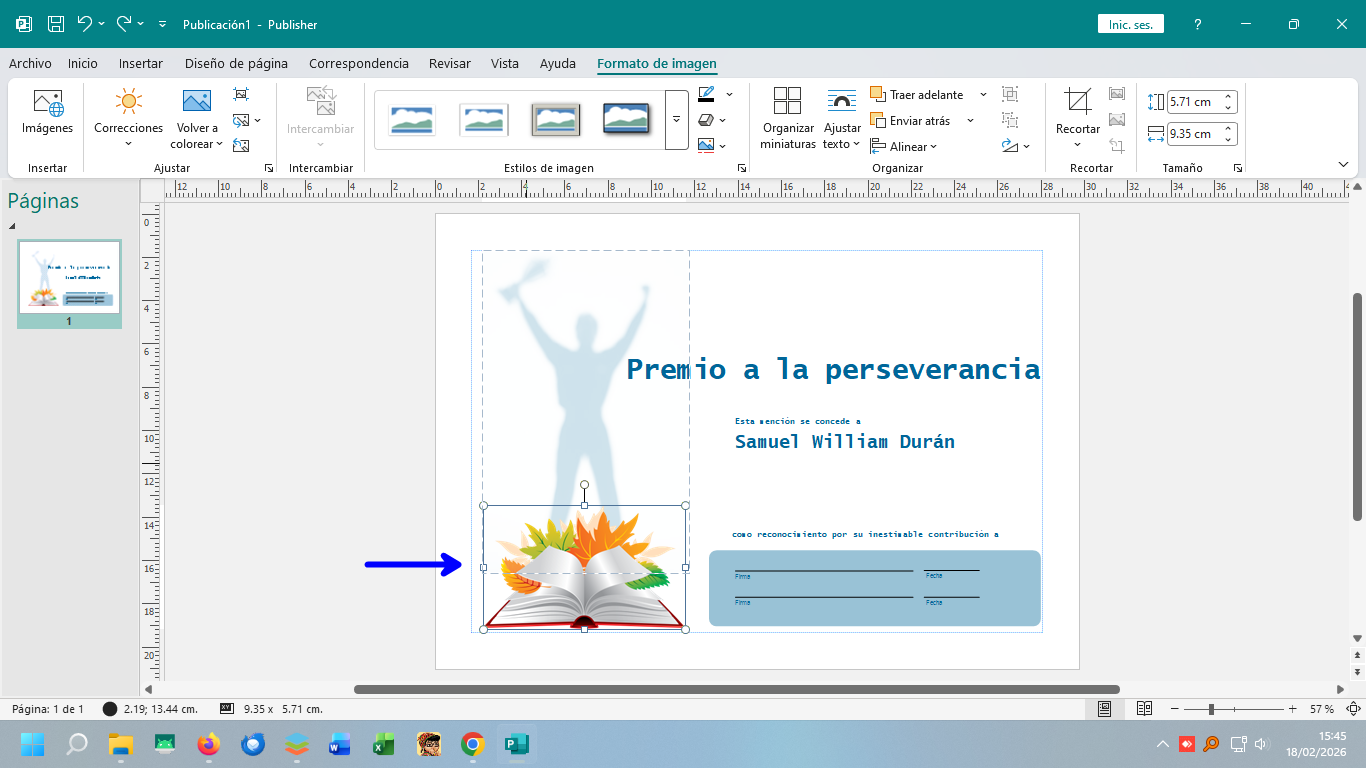This screenshot has height=768, width=1366.
Task: Increase the height value stepper
Action: coord(1228,95)
